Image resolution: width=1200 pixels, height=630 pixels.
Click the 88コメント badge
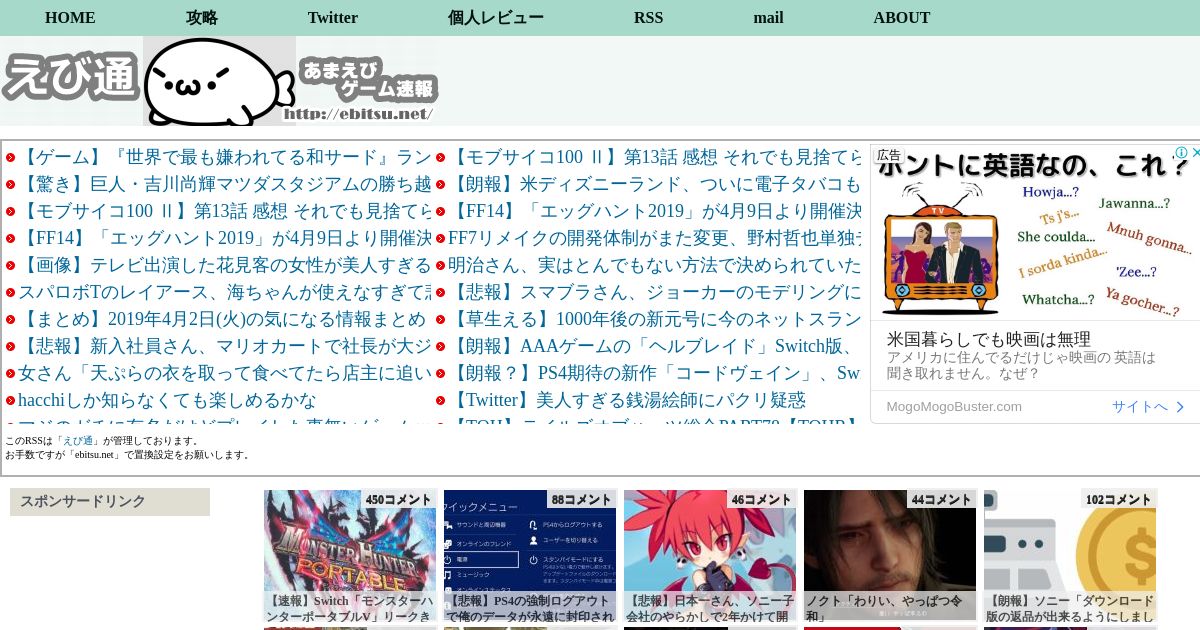click(582, 499)
